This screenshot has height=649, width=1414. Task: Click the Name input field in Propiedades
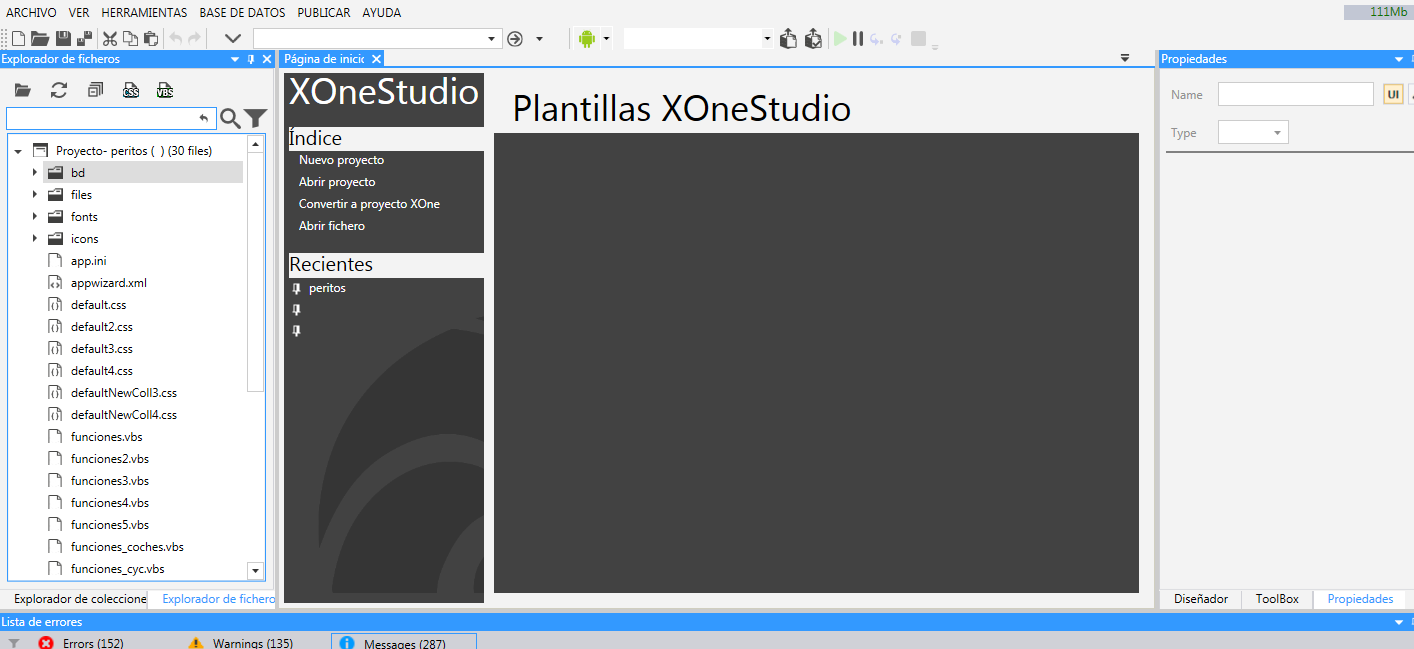pos(1295,94)
